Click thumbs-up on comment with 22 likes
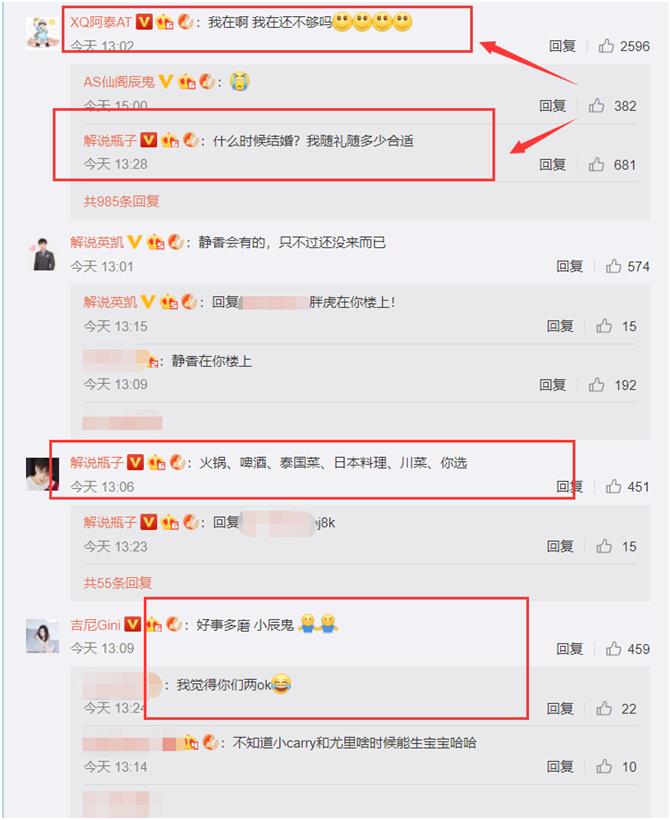 (604, 709)
